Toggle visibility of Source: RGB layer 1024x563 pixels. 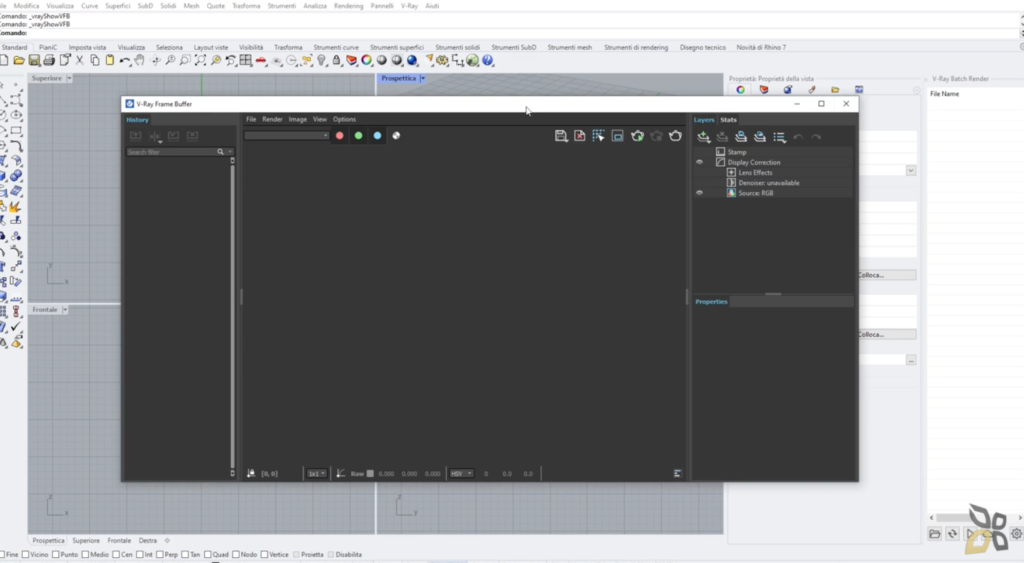pyautogui.click(x=699, y=193)
